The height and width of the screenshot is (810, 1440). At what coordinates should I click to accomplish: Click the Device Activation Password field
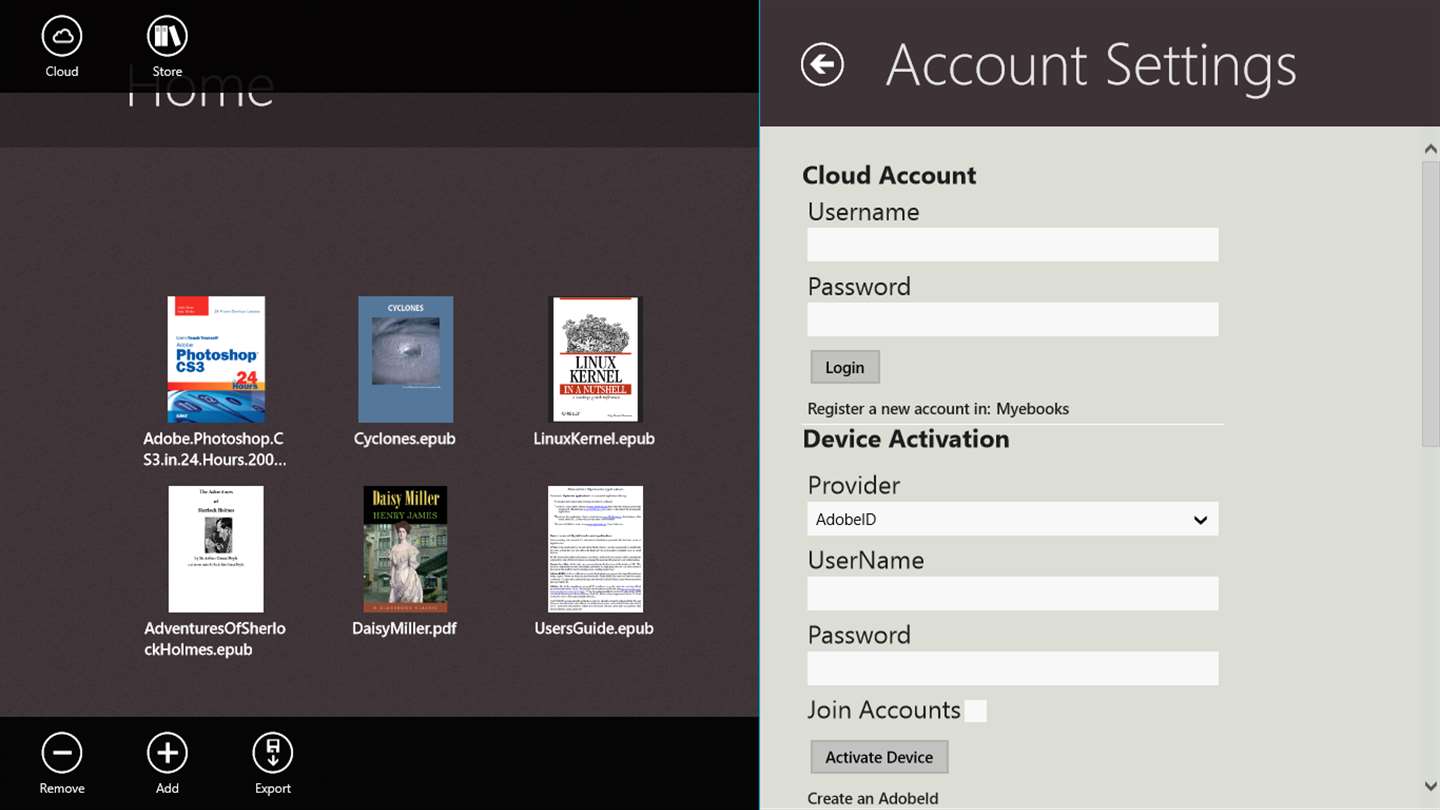1013,669
